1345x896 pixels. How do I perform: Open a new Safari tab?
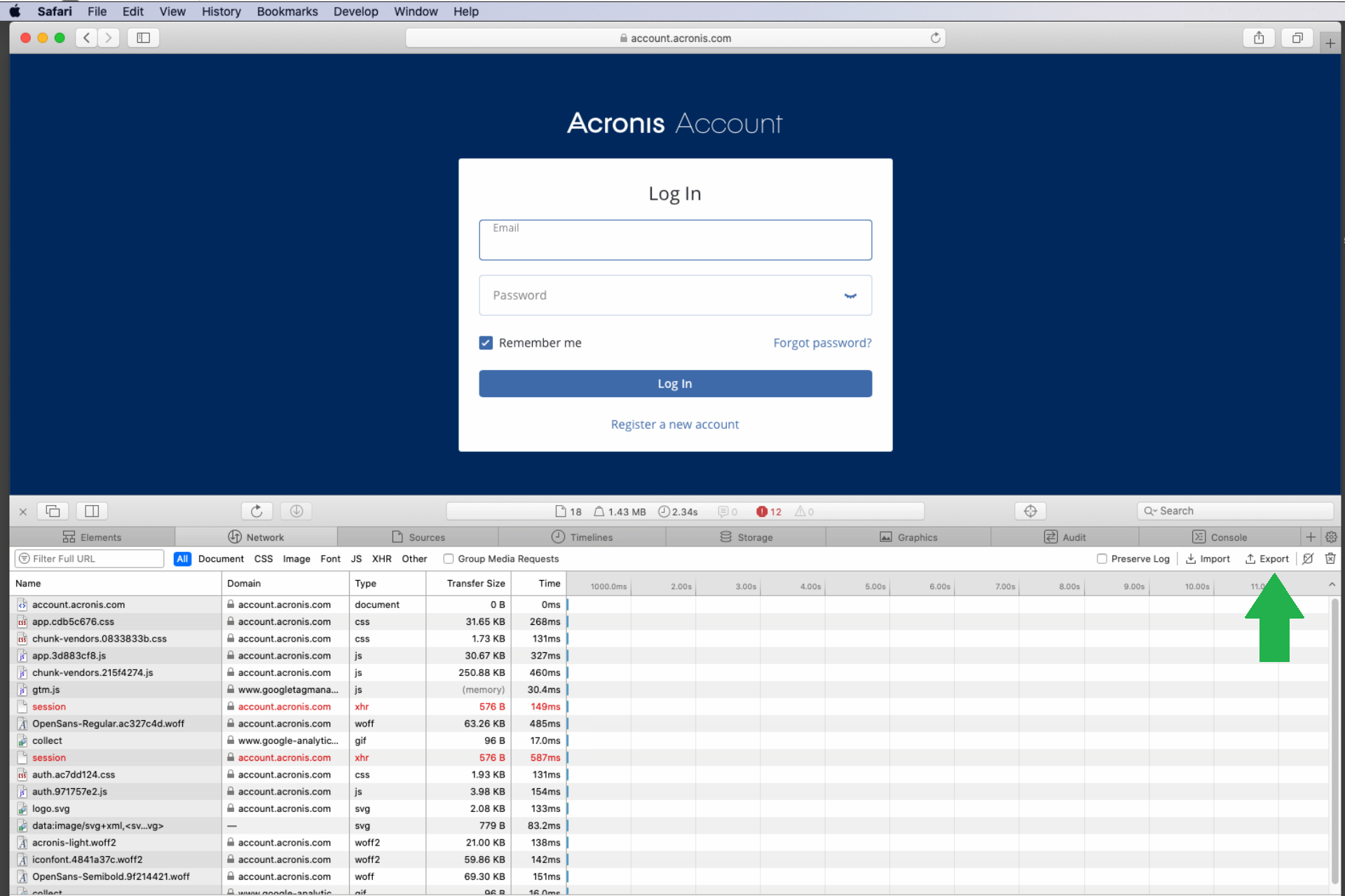pos(1330,43)
